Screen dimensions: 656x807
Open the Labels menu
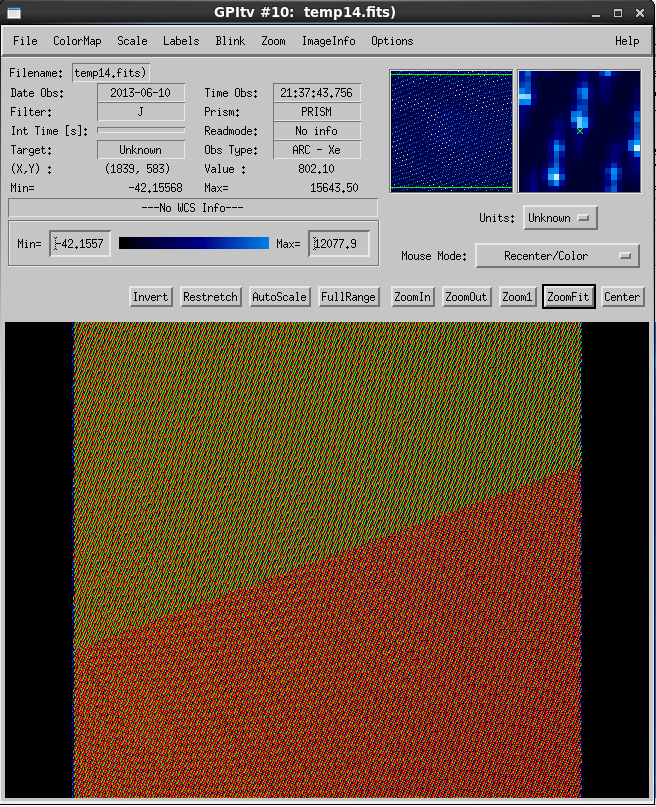tap(181, 41)
